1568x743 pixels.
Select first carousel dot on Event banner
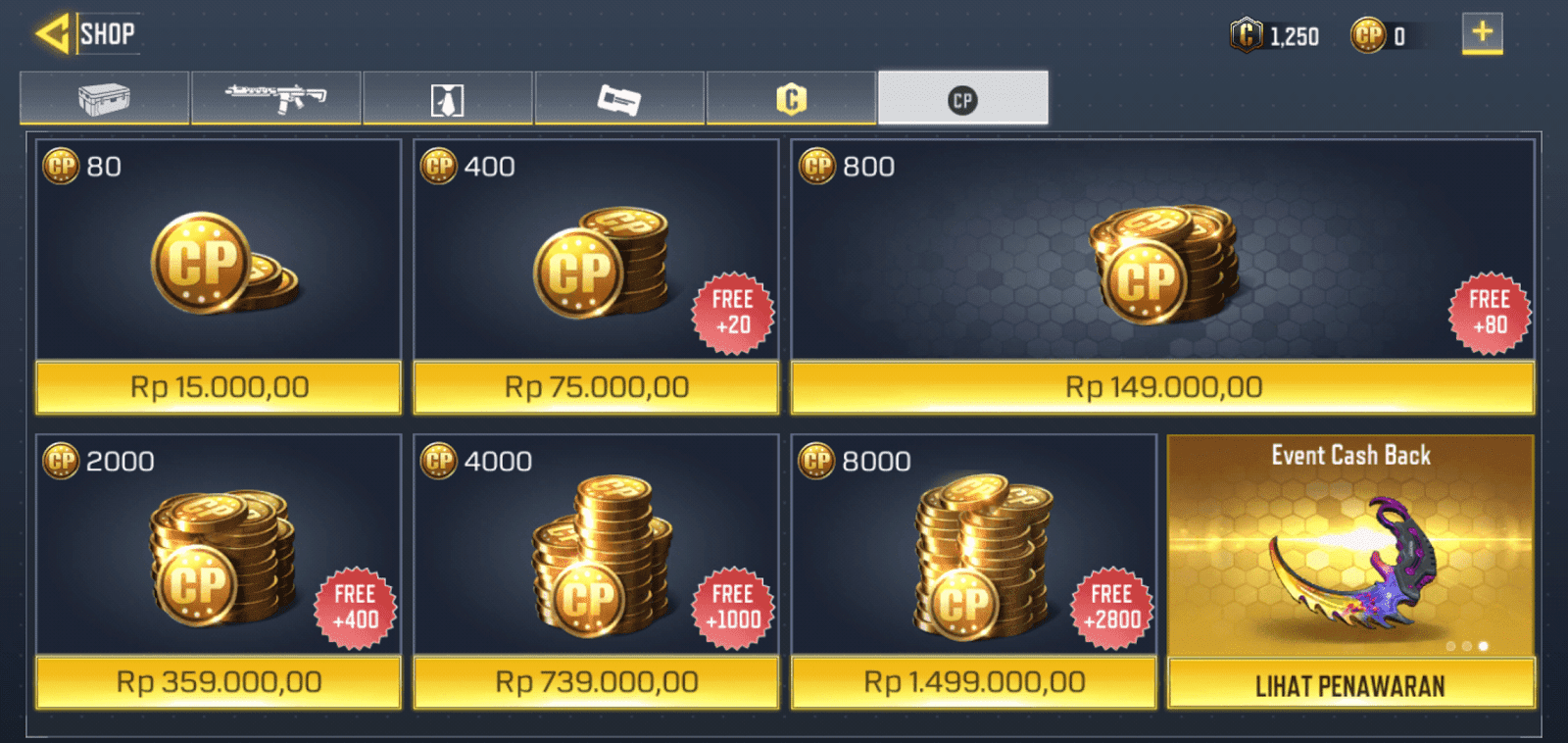pyautogui.click(x=1450, y=646)
